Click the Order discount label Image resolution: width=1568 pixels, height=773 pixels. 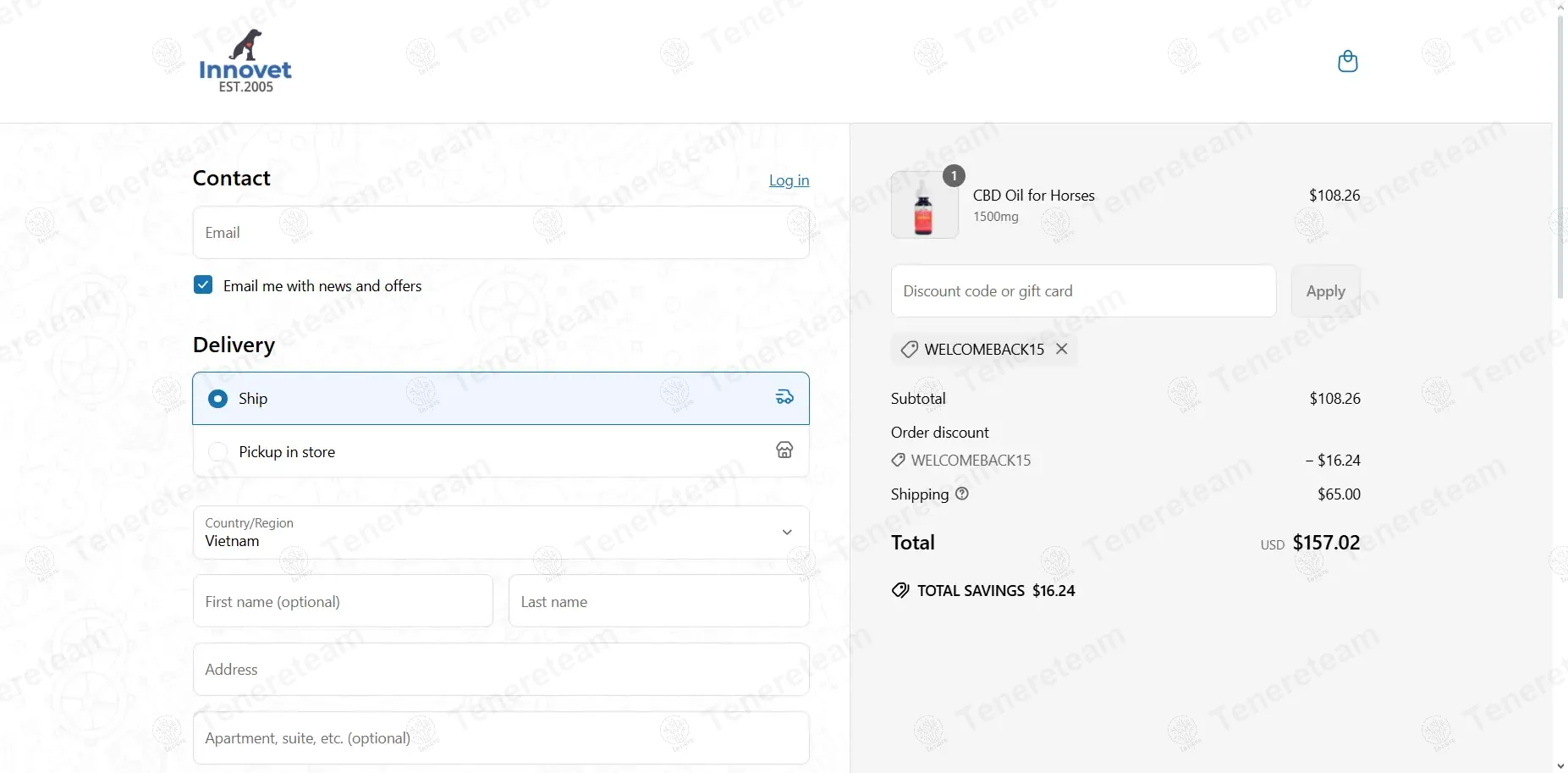pyautogui.click(x=939, y=433)
